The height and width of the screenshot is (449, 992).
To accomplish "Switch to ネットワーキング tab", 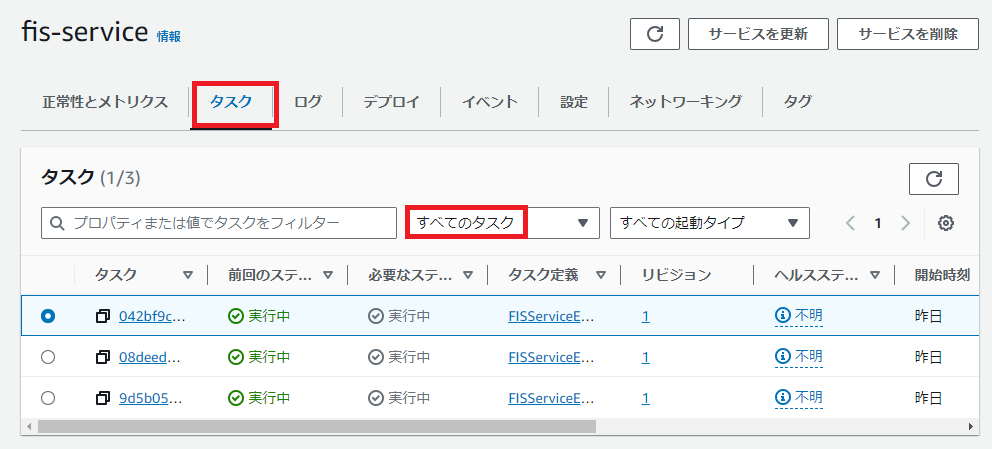I will pos(685,102).
